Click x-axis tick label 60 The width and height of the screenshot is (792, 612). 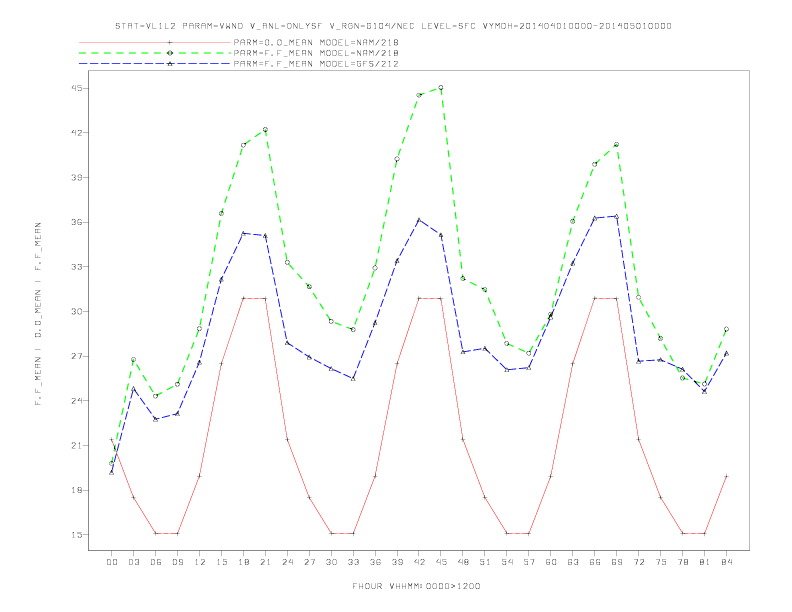pyautogui.click(x=551, y=562)
